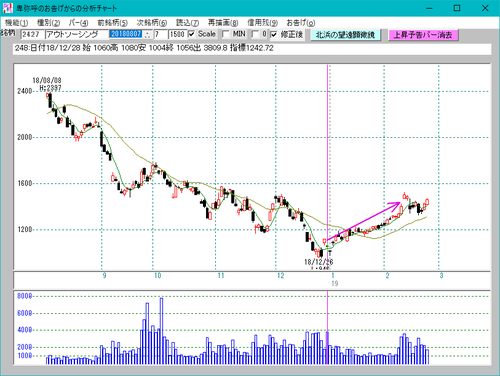The width and height of the screenshot is (500, 376).
Task: Open the 信用残(9) menu
Action: [x=262, y=23]
